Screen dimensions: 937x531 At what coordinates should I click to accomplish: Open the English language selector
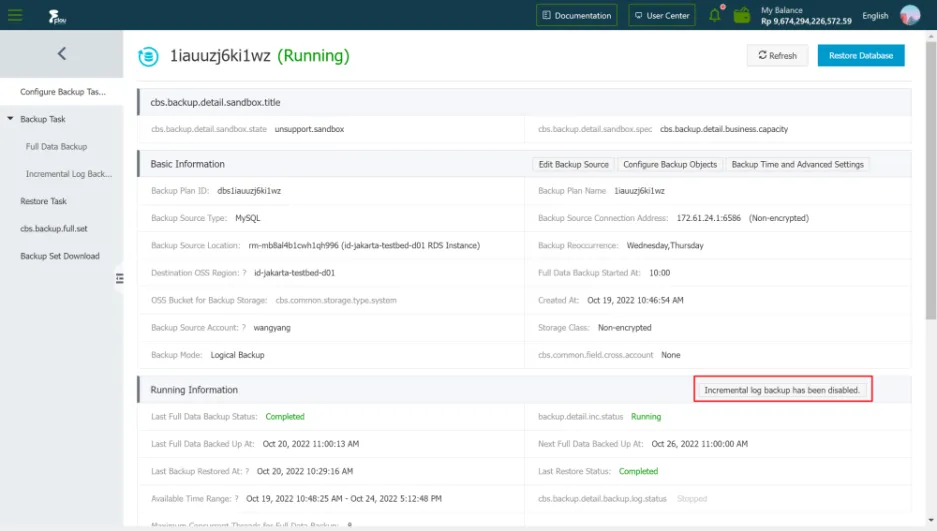[875, 15]
